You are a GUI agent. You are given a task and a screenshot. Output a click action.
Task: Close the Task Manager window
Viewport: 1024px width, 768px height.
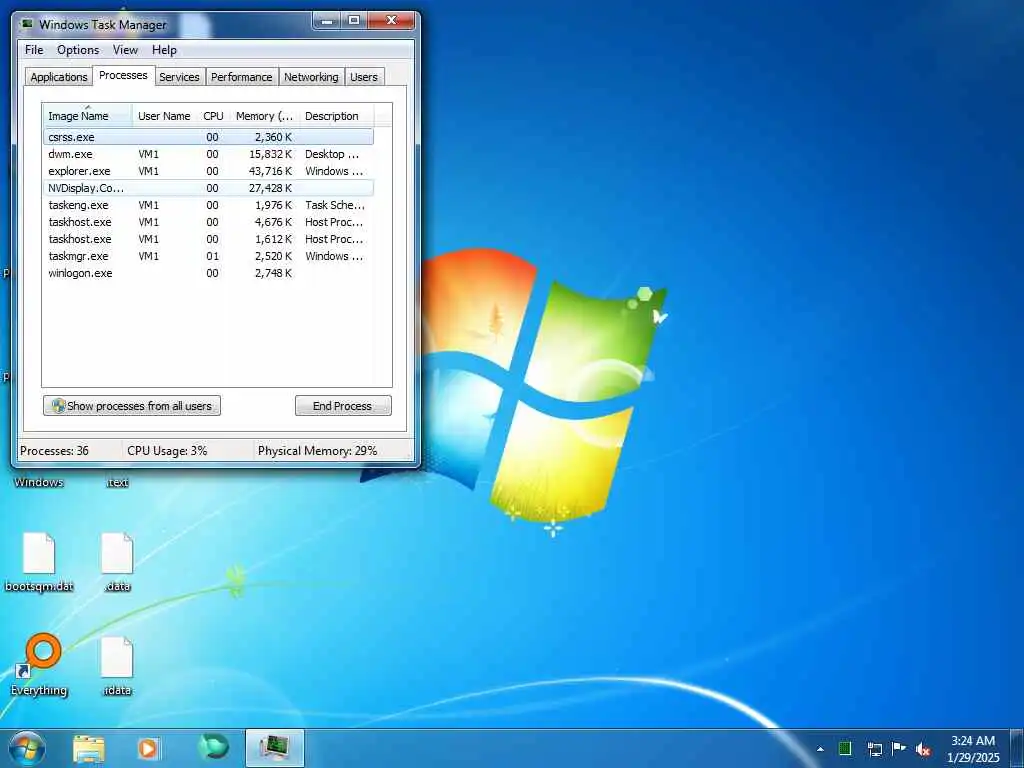[391, 21]
